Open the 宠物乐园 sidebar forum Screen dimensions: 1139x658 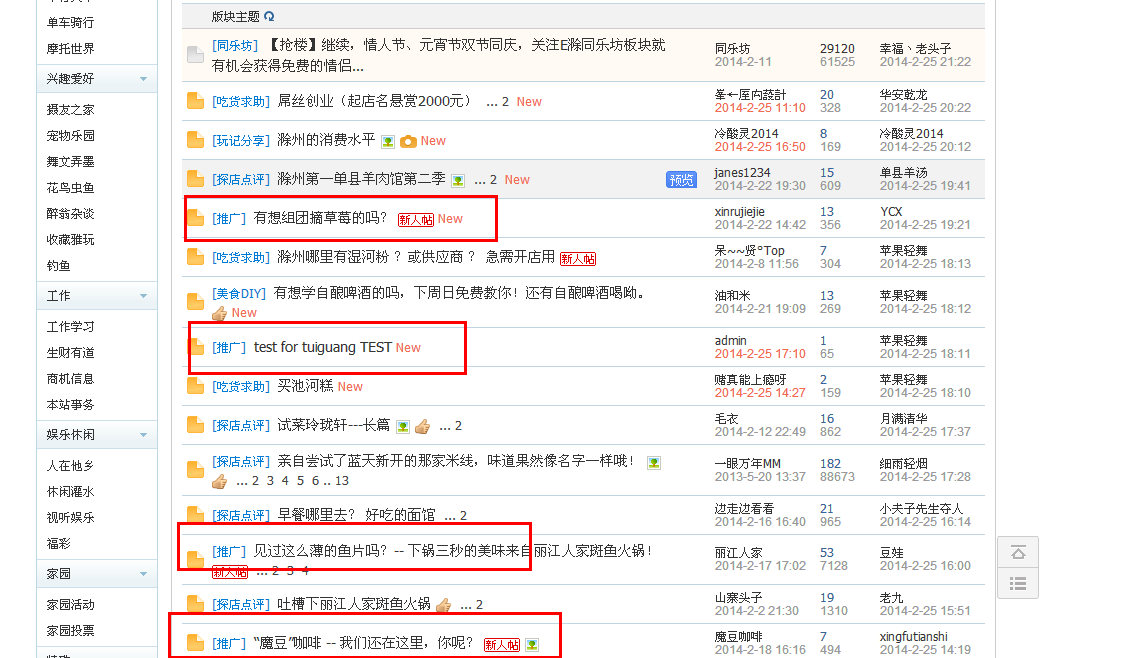tap(70, 136)
